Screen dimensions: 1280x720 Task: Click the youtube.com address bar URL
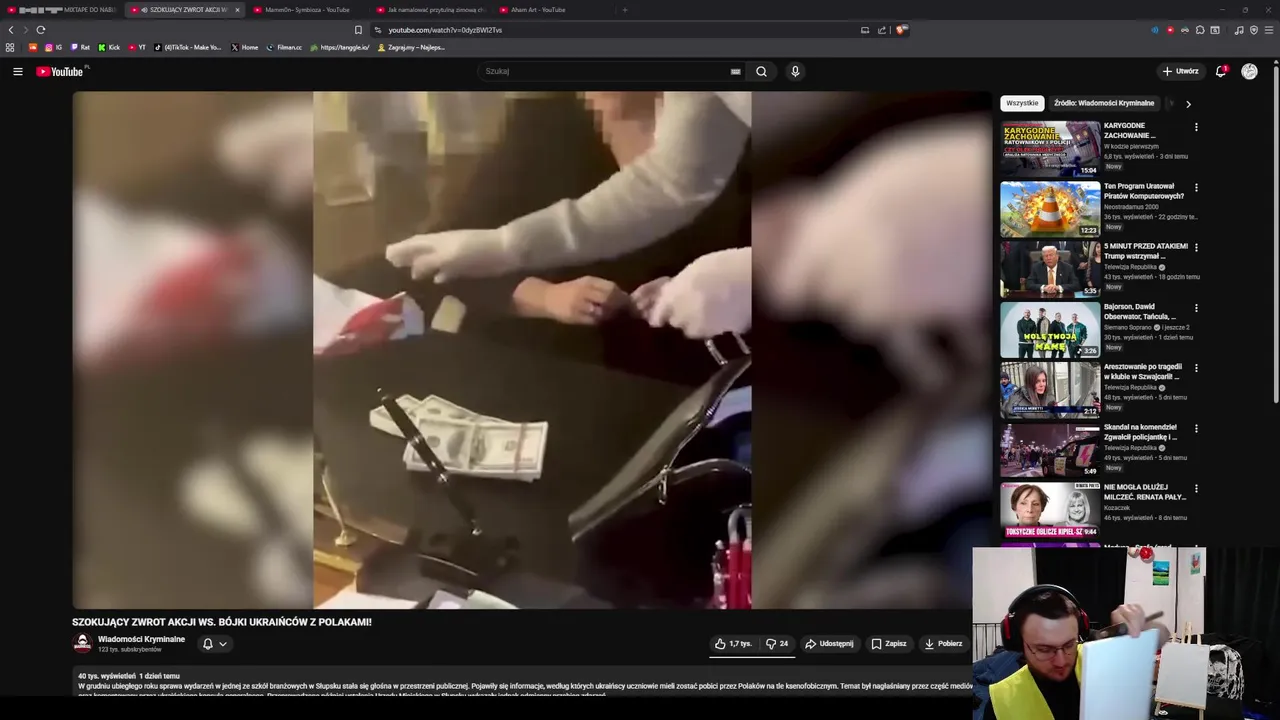pyautogui.click(x=445, y=30)
